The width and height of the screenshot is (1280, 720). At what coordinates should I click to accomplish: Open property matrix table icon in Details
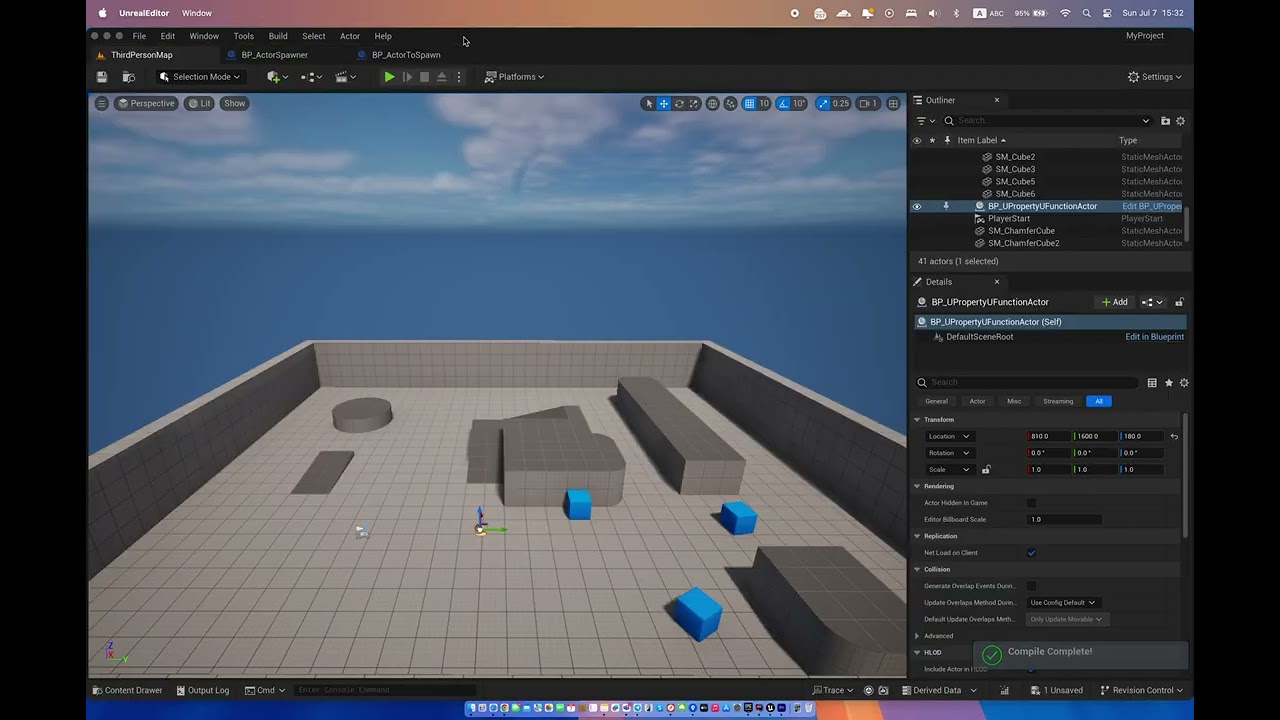(1152, 383)
